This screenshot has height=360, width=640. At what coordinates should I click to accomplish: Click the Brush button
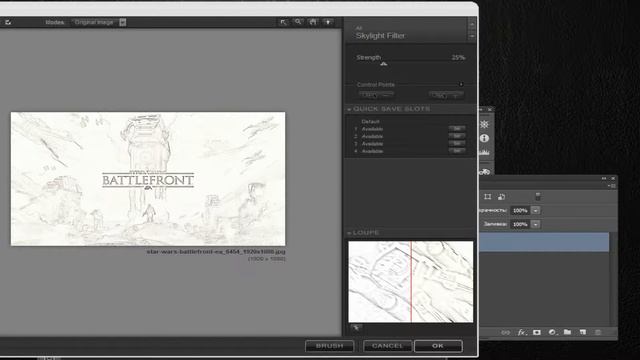(x=329, y=346)
